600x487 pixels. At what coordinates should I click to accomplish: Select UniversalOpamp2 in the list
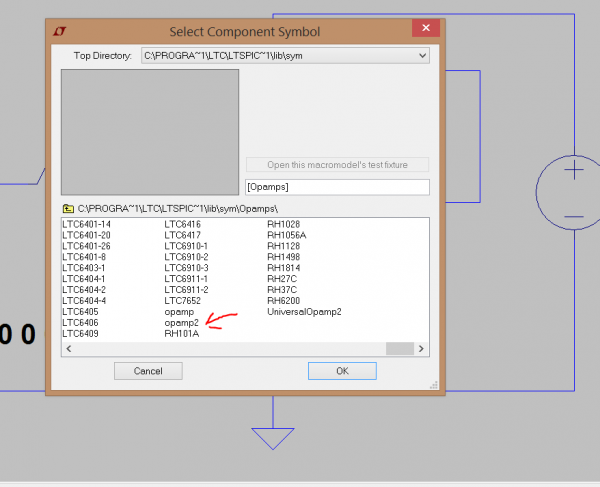(x=304, y=312)
